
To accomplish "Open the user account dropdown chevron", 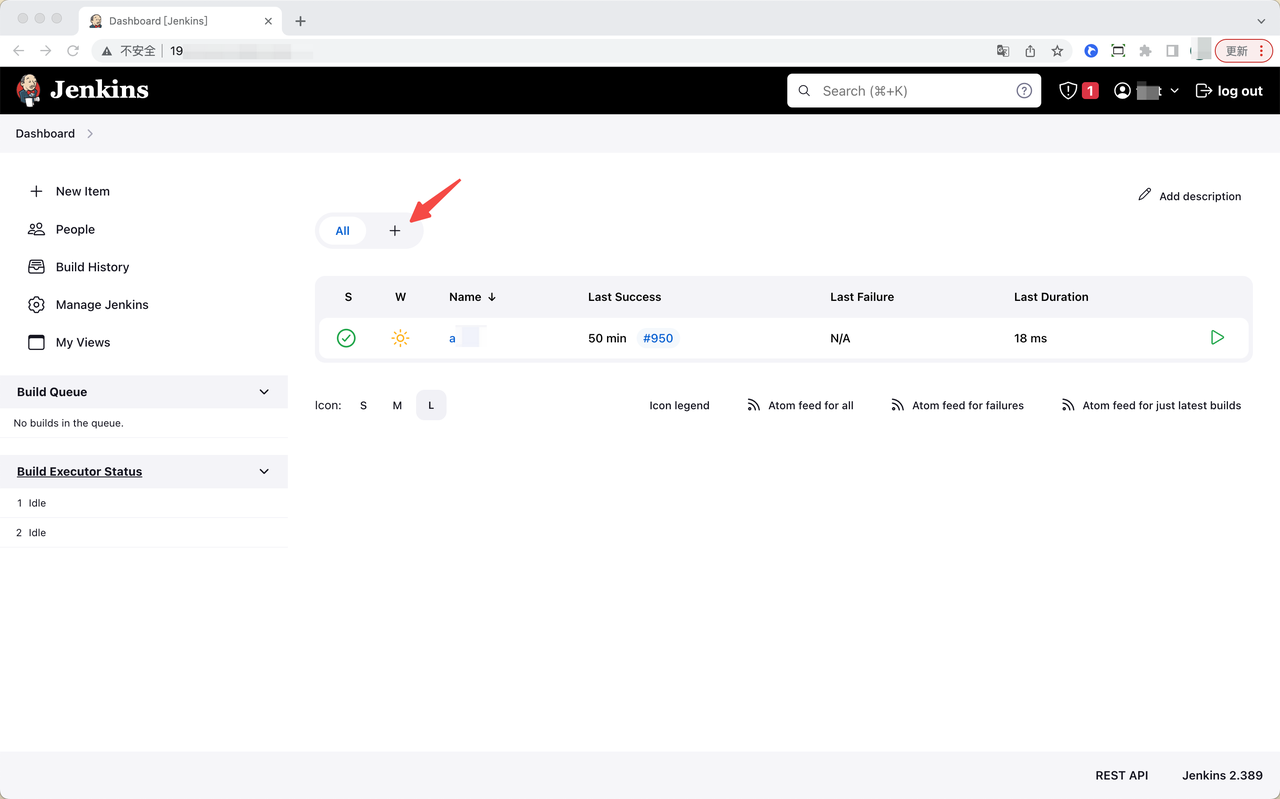I will coord(1174,91).
